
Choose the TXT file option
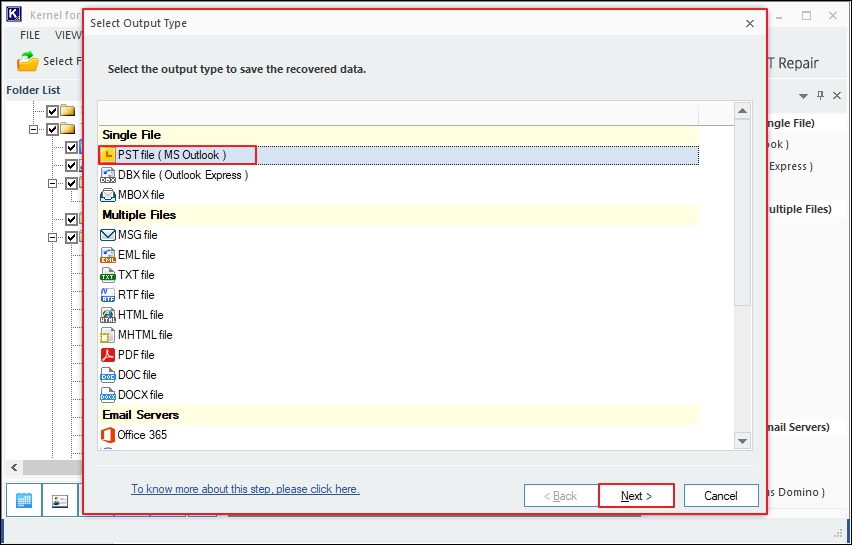click(x=398, y=275)
